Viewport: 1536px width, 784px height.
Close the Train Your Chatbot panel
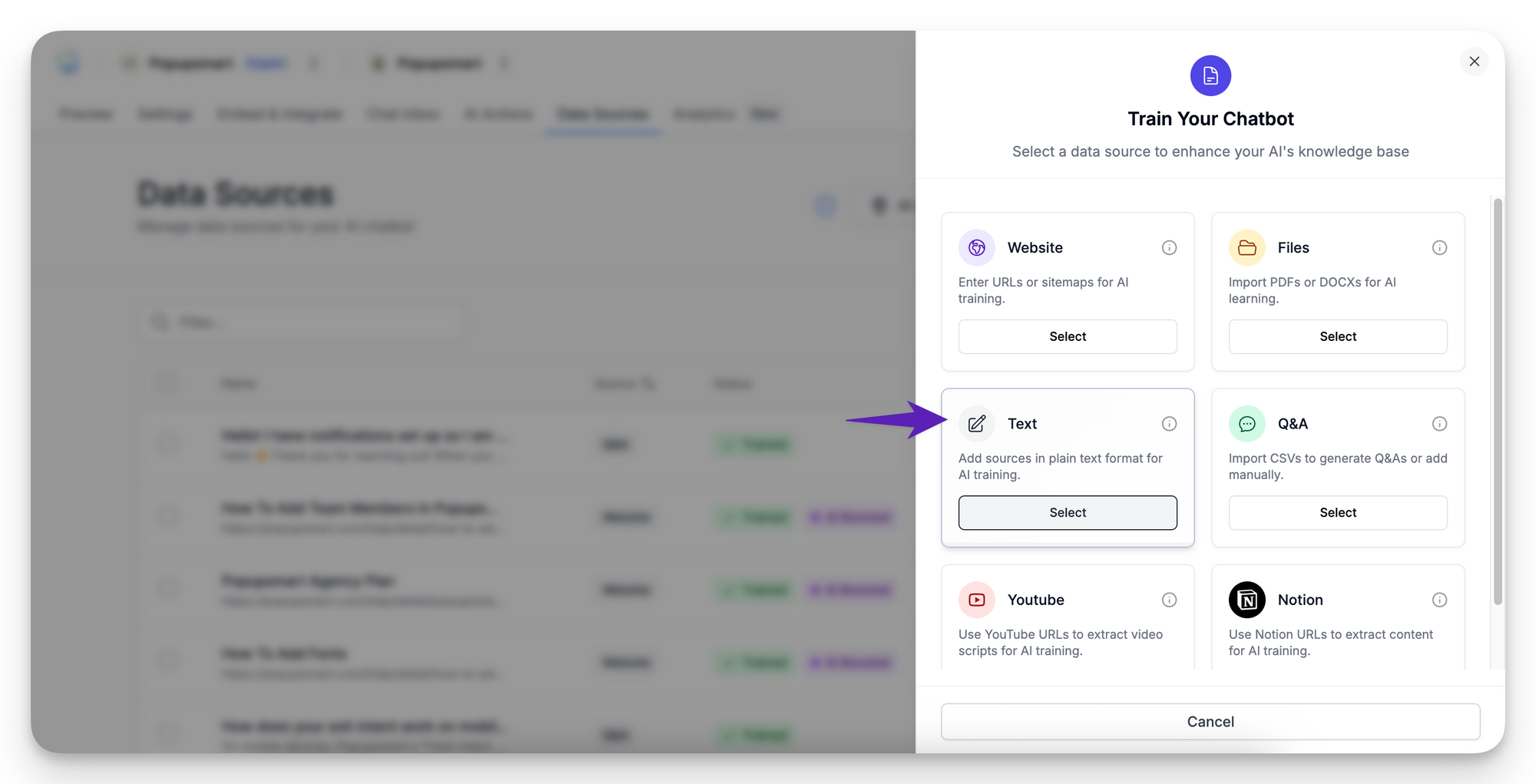pos(1474,61)
